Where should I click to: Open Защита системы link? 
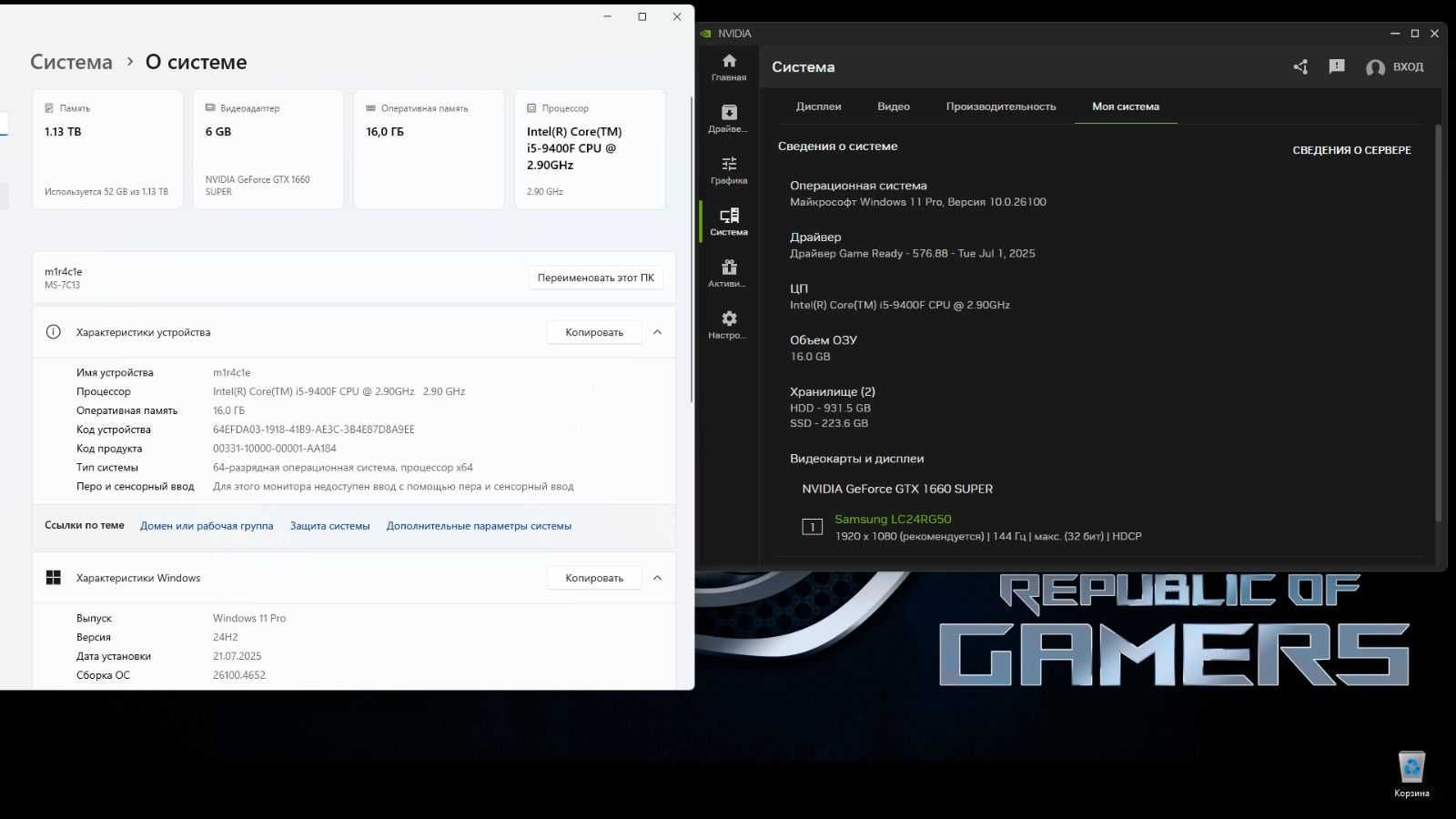329,526
